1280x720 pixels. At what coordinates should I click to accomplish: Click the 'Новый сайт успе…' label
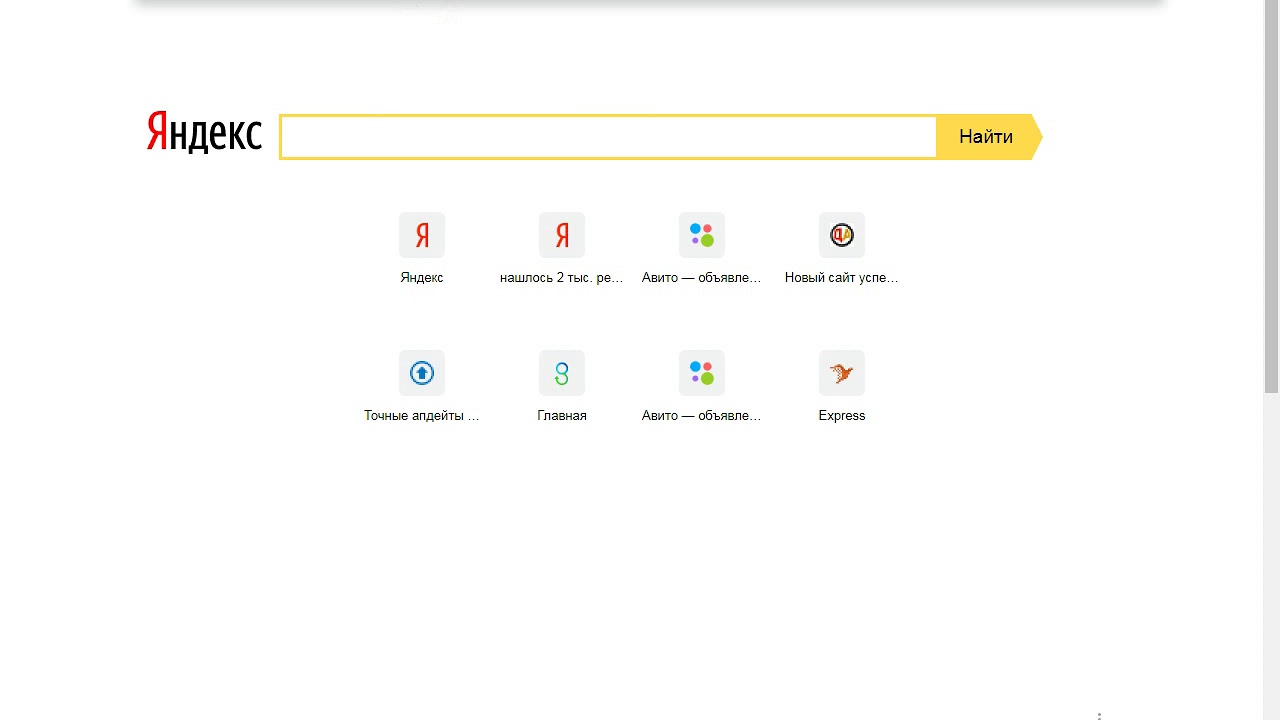click(x=842, y=278)
